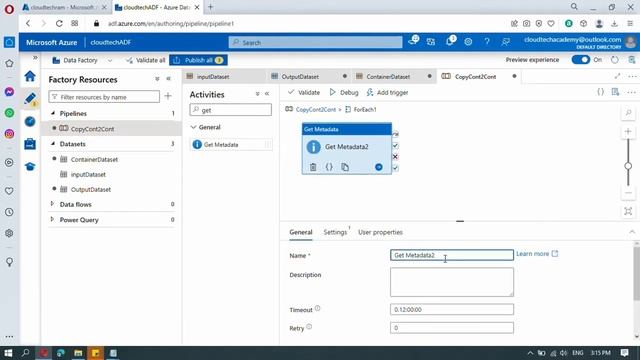Screen dimensions: 640x360
Task: Expand the Power Query group
Action: [52, 220]
